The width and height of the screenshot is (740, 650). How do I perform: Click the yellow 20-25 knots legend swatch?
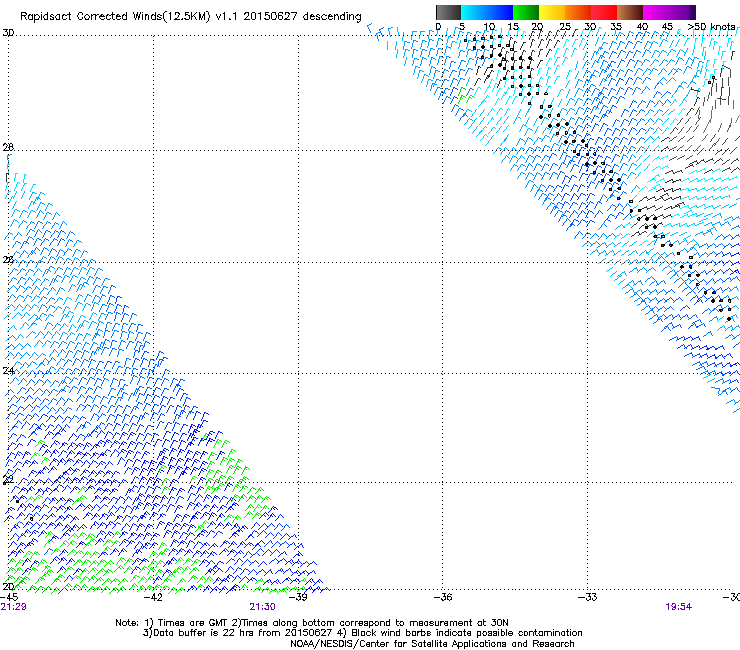coord(552,12)
